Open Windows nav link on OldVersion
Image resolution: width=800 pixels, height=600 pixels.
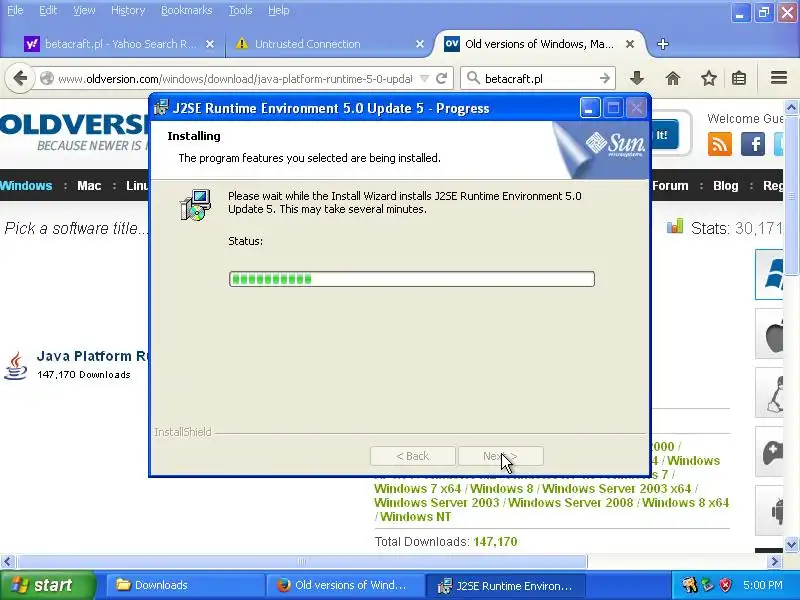click(26, 185)
